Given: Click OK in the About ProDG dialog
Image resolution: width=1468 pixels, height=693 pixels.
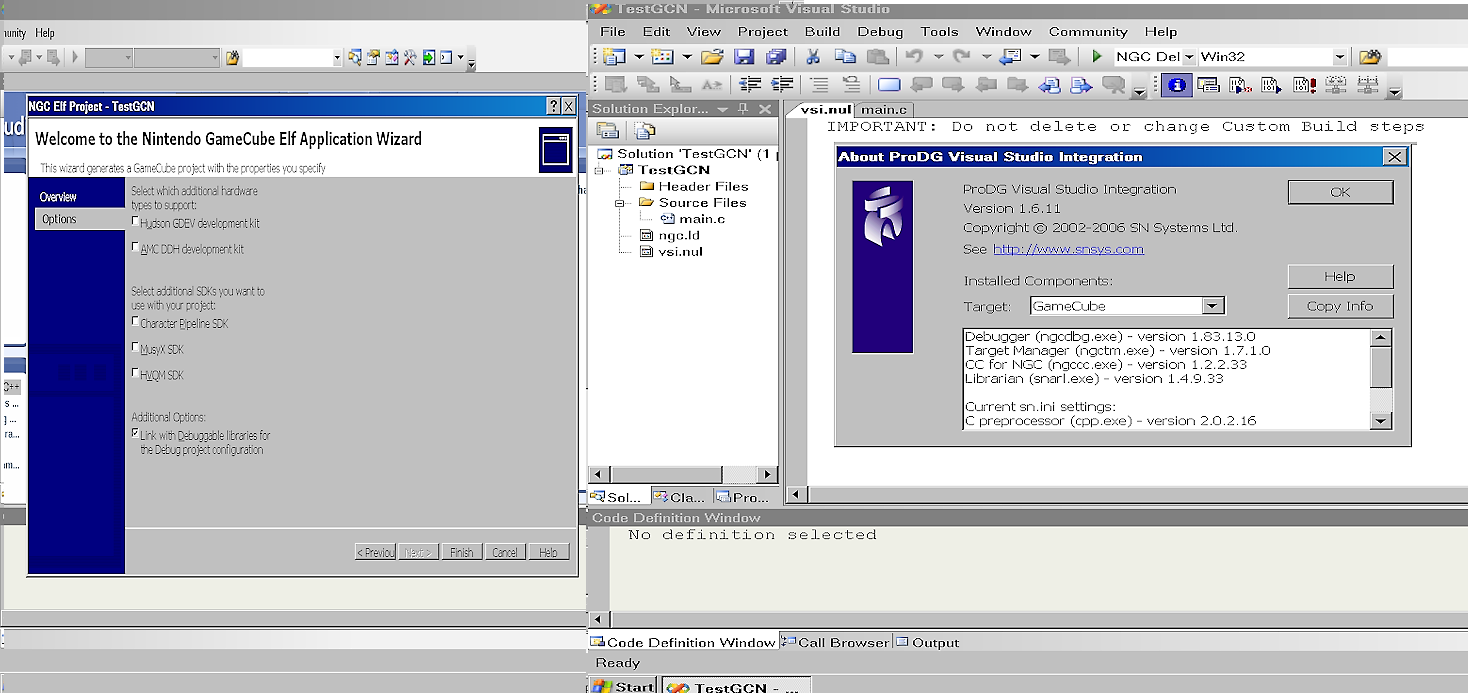Looking at the screenshot, I should [1340, 192].
